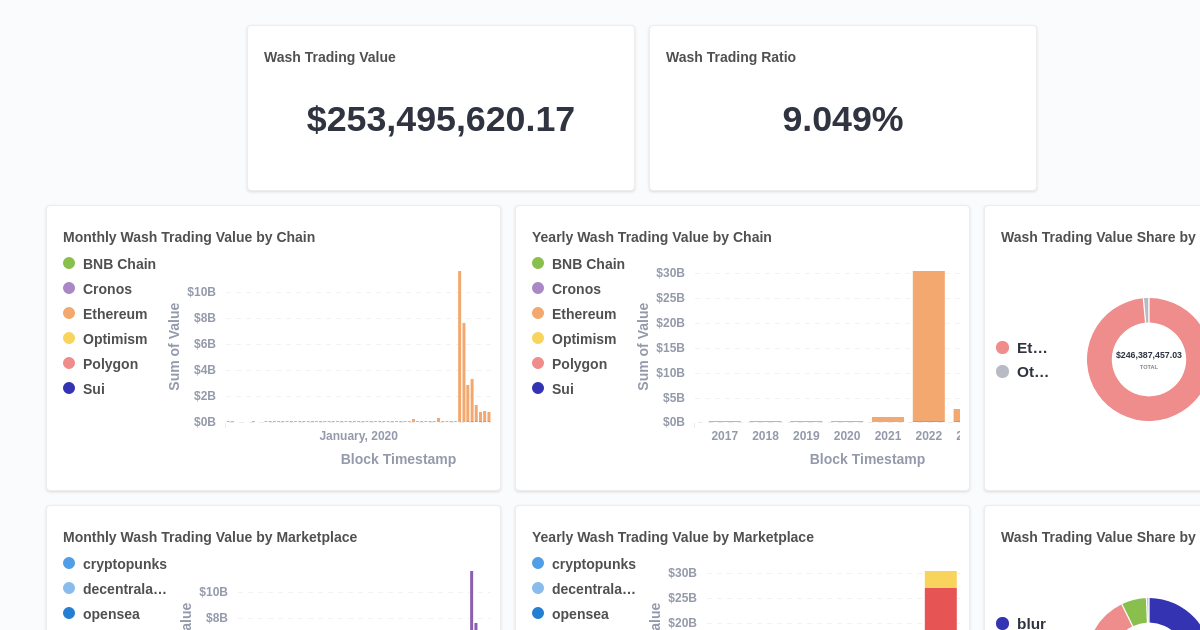Click the donut center total $246,387,457.03

point(1148,354)
